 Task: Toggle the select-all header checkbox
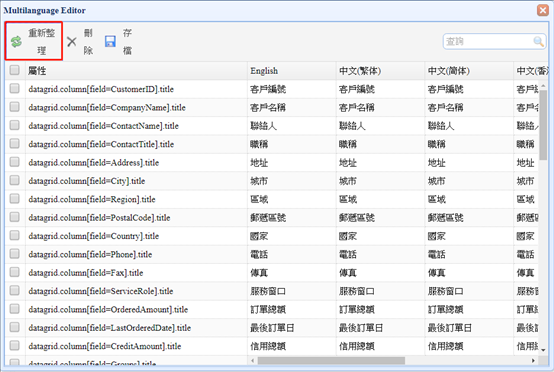(14, 70)
